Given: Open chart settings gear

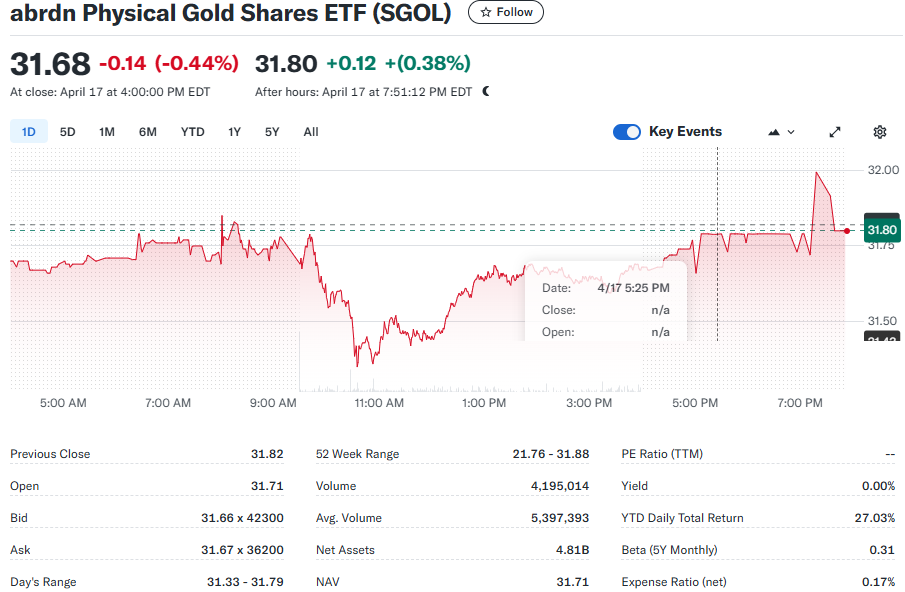Looking at the screenshot, I should pyautogui.click(x=880, y=132).
